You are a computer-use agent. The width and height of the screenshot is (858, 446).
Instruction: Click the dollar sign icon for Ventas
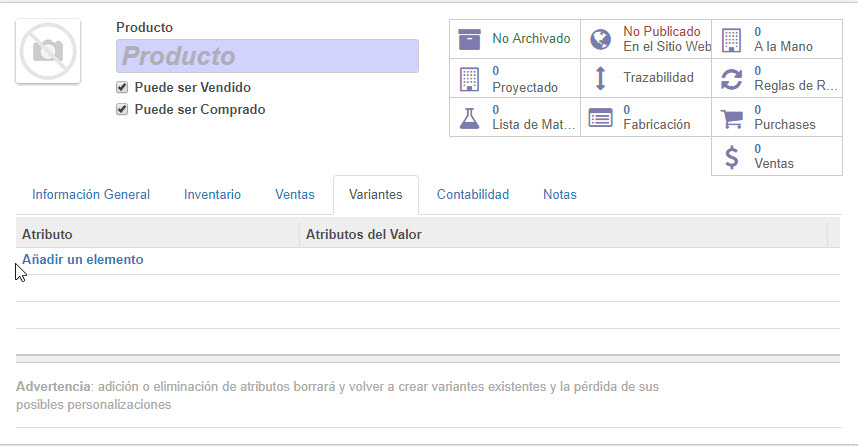(731, 156)
